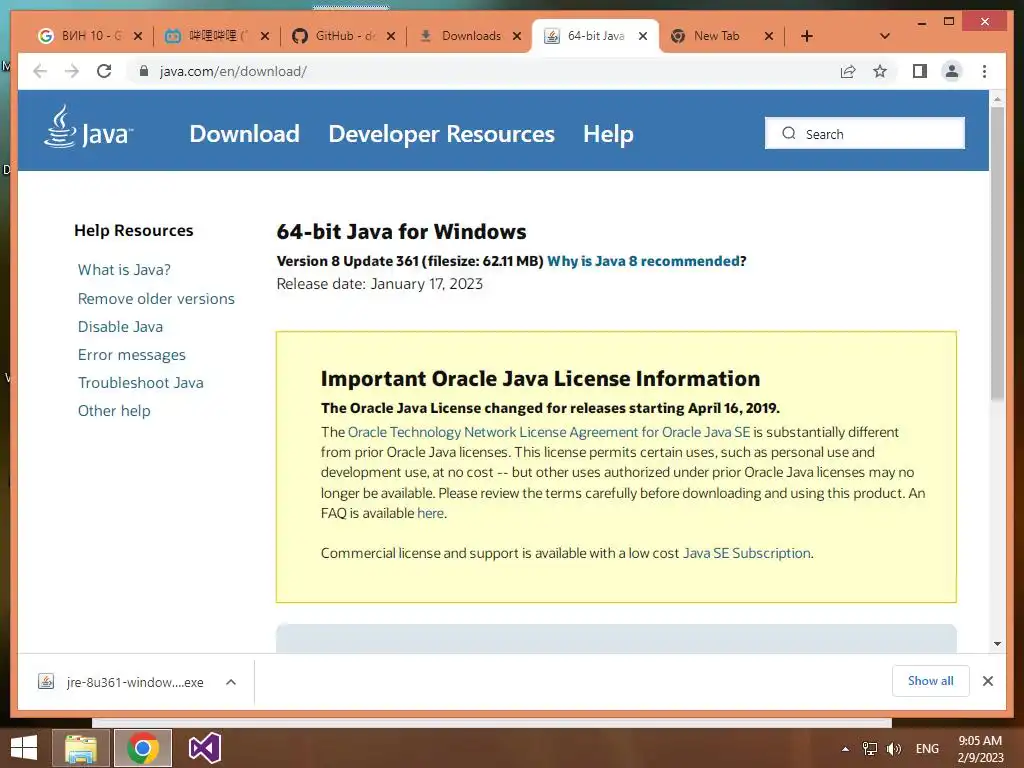The height and width of the screenshot is (768, 1024).
Task: Close the ВИН 10 Google tab
Action: pos(138,36)
